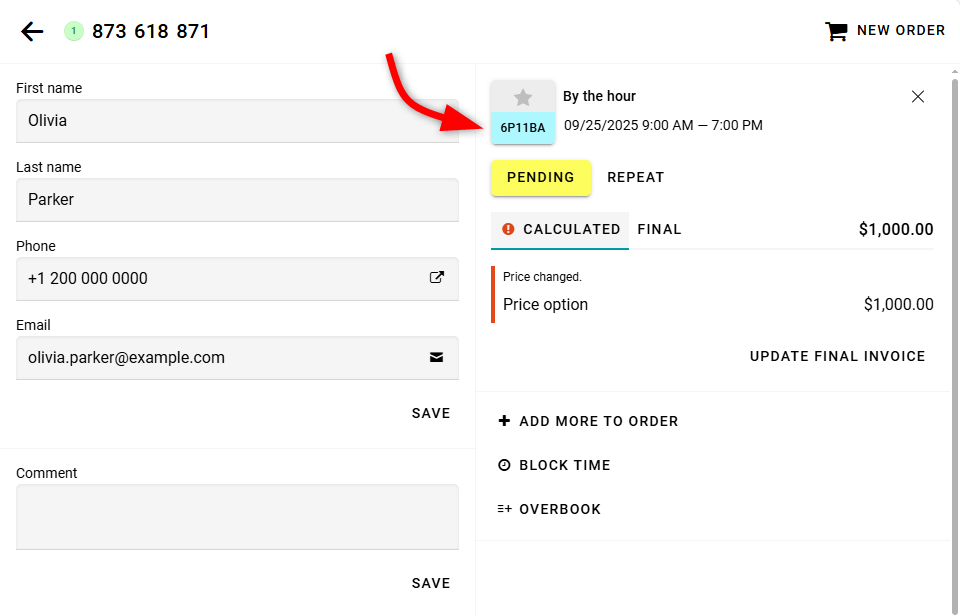Click the plus icon for Add More
The width and height of the screenshot is (960, 616).
(x=504, y=421)
